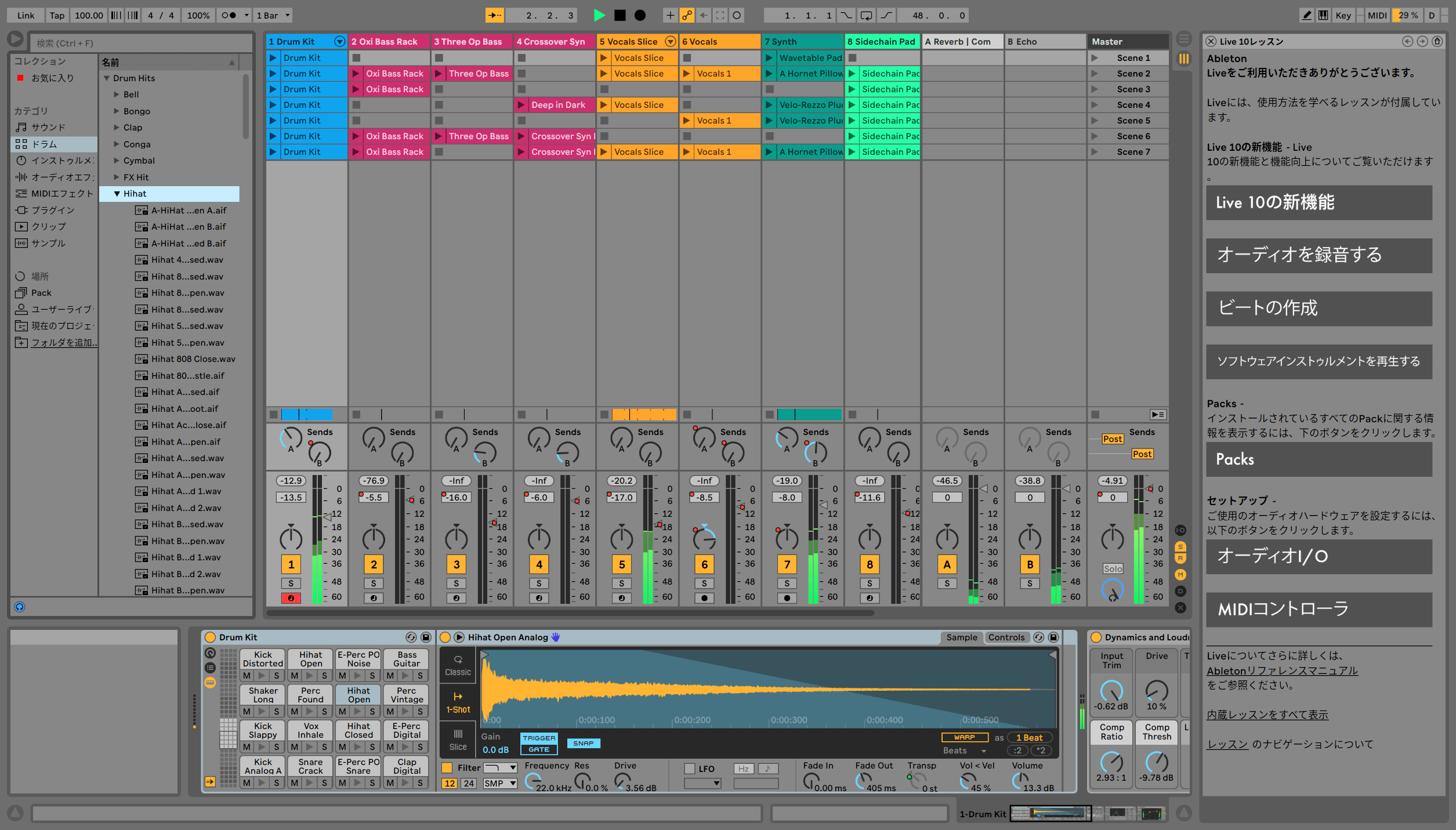This screenshot has height=830, width=1456.
Task: Click the Master Solo button
Action: [1113, 569]
